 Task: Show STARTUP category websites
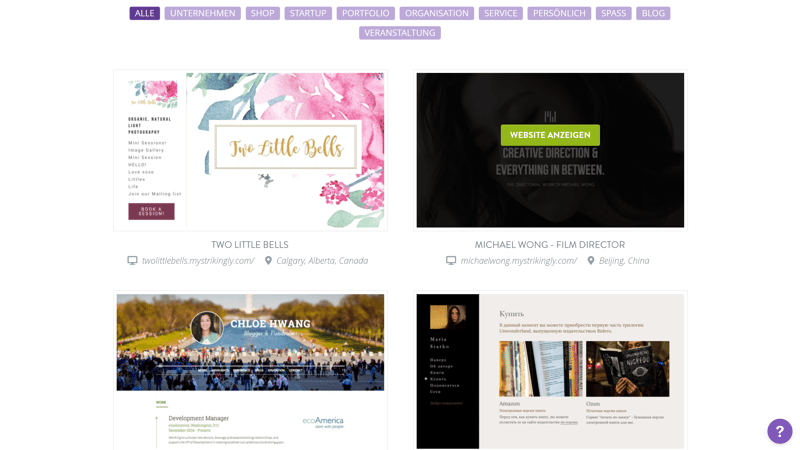coord(308,13)
